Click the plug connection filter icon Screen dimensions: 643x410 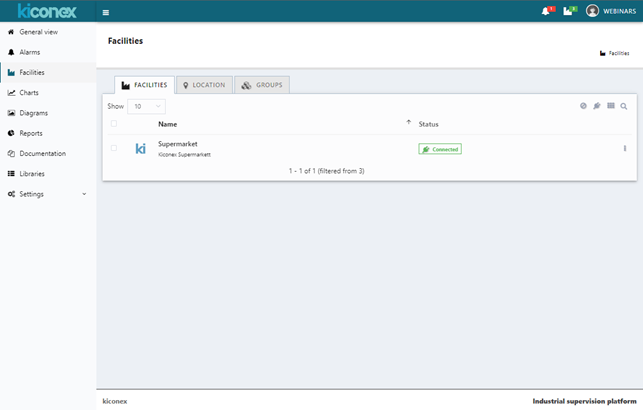(x=597, y=106)
